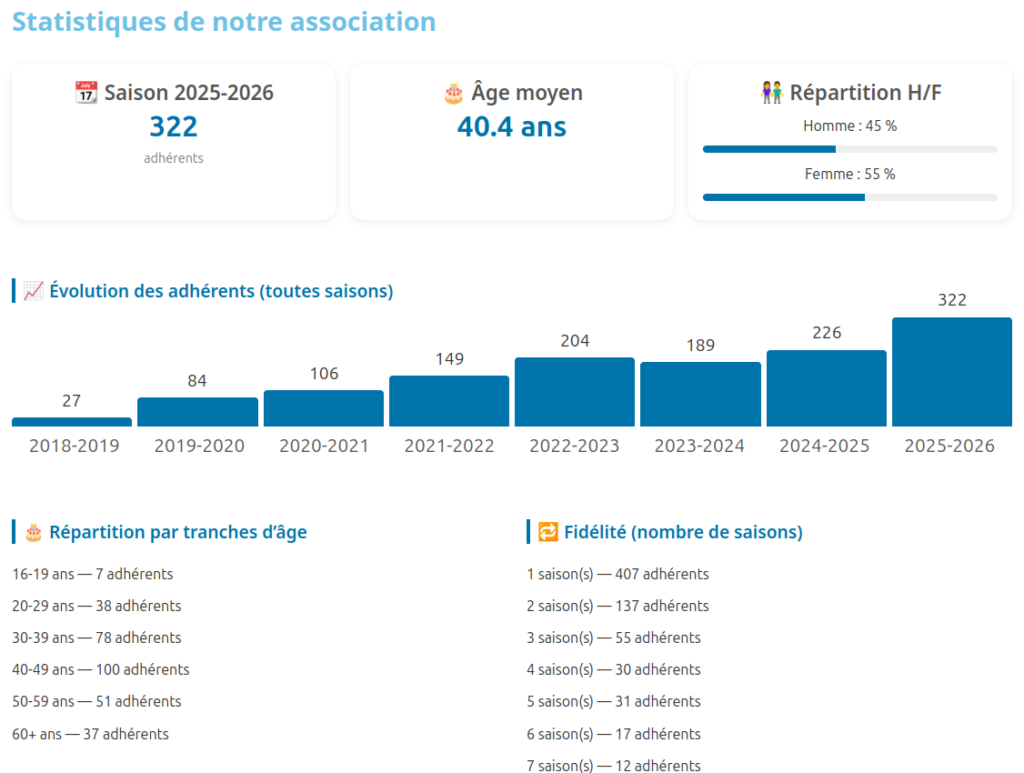Screen dimensions: 1024x773
Task: Click the 2023-2024 bar with 189 members
Action: pyautogui.click(x=700, y=394)
